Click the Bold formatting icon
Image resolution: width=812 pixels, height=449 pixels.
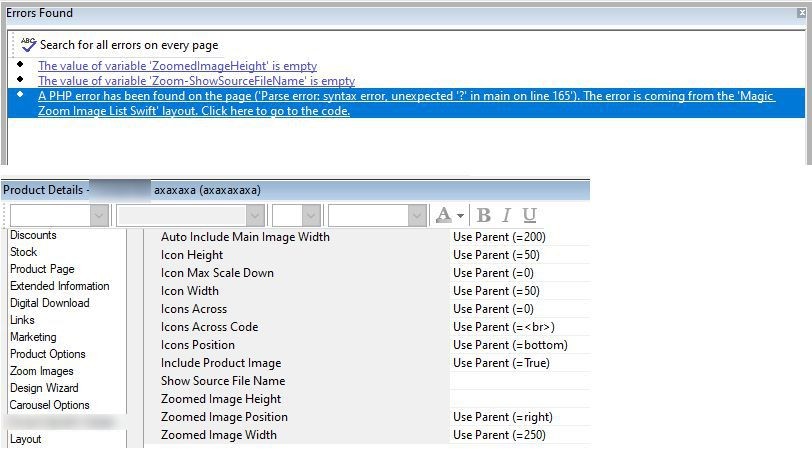tap(484, 215)
